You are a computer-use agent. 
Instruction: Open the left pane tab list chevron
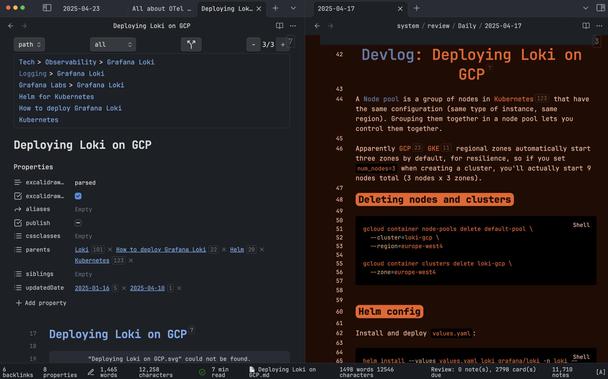click(x=293, y=8)
